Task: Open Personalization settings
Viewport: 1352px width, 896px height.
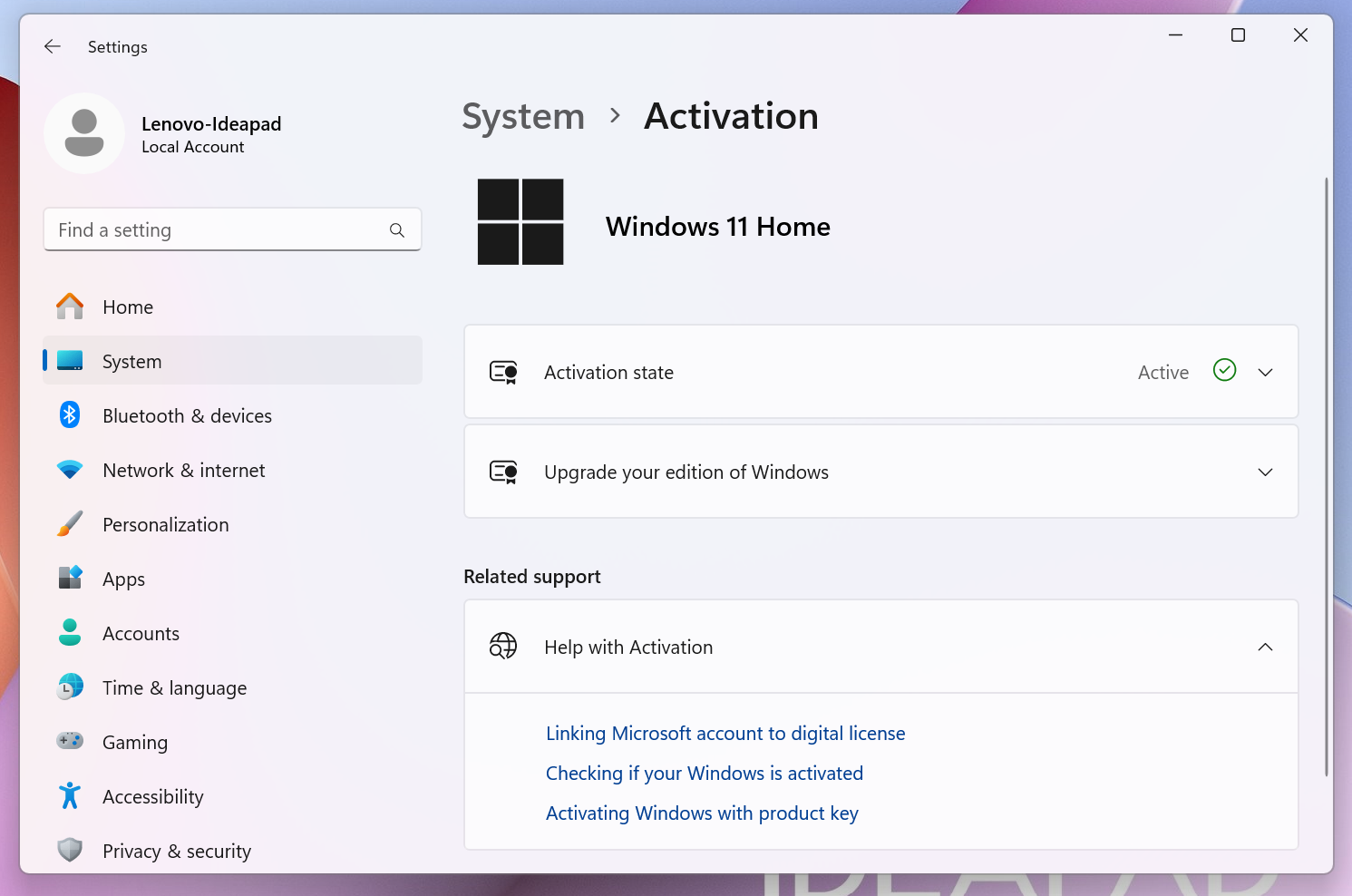Action: (x=232, y=524)
